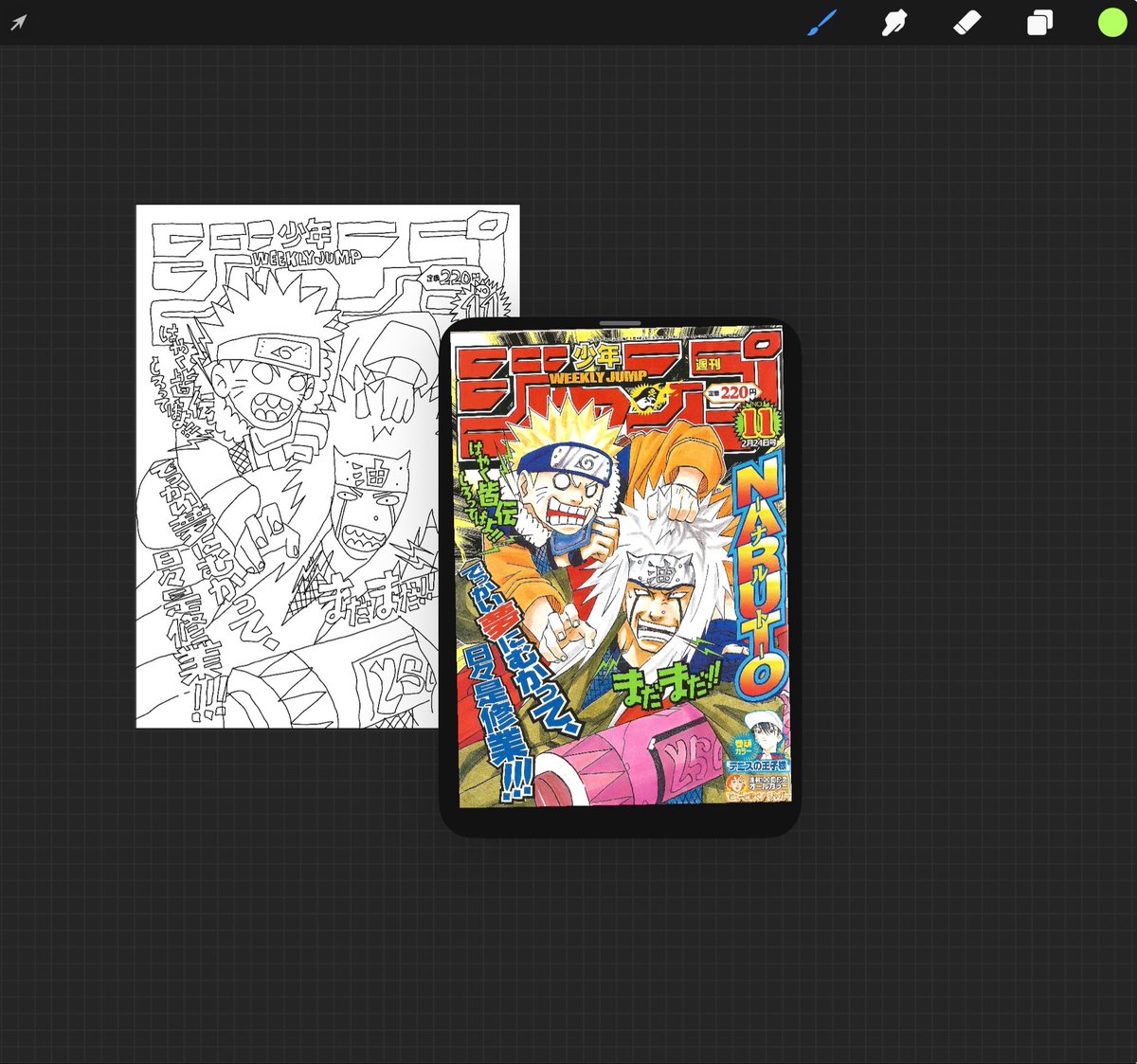1137x1064 pixels.
Task: Open the green active color swatch
Action: (x=1111, y=23)
